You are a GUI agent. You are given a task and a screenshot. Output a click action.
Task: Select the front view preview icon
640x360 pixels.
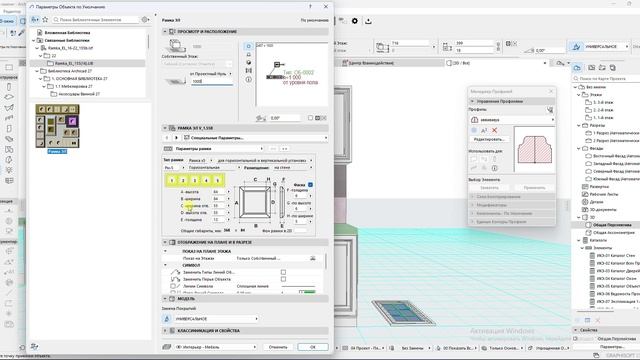pyautogui.click(x=249, y=54)
